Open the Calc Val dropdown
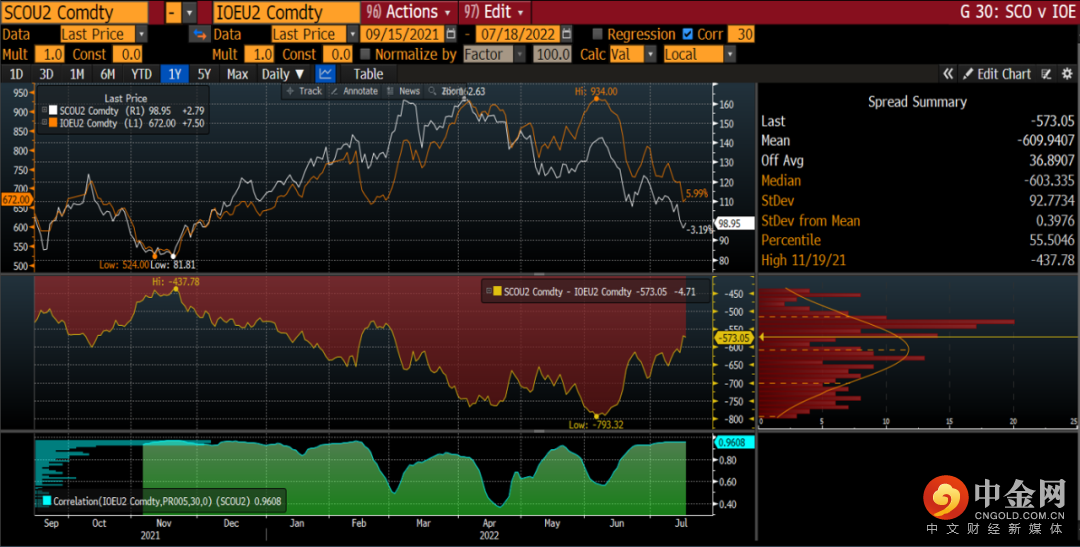1080x547 pixels. [632, 54]
